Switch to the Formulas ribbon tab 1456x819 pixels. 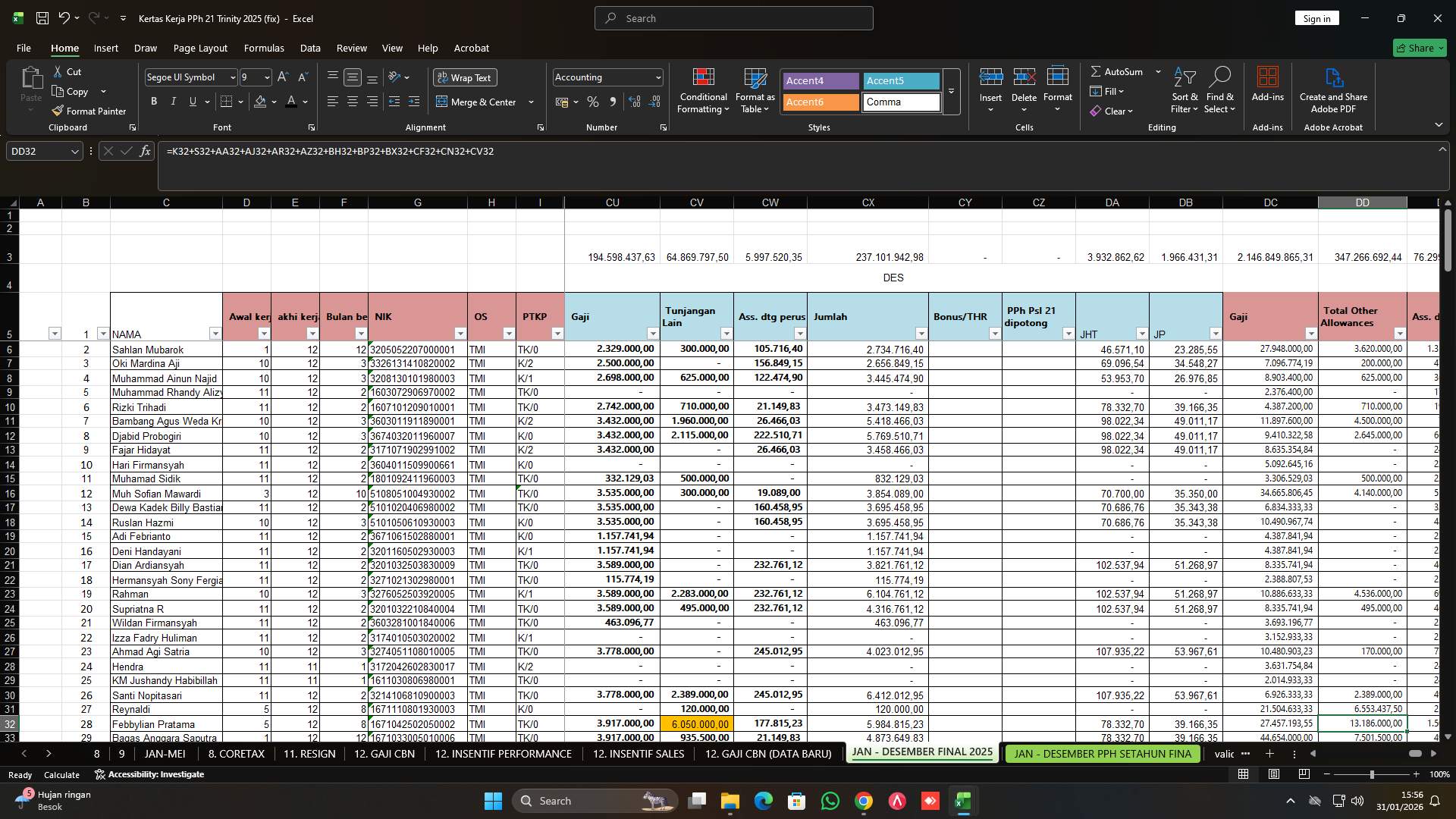point(264,48)
